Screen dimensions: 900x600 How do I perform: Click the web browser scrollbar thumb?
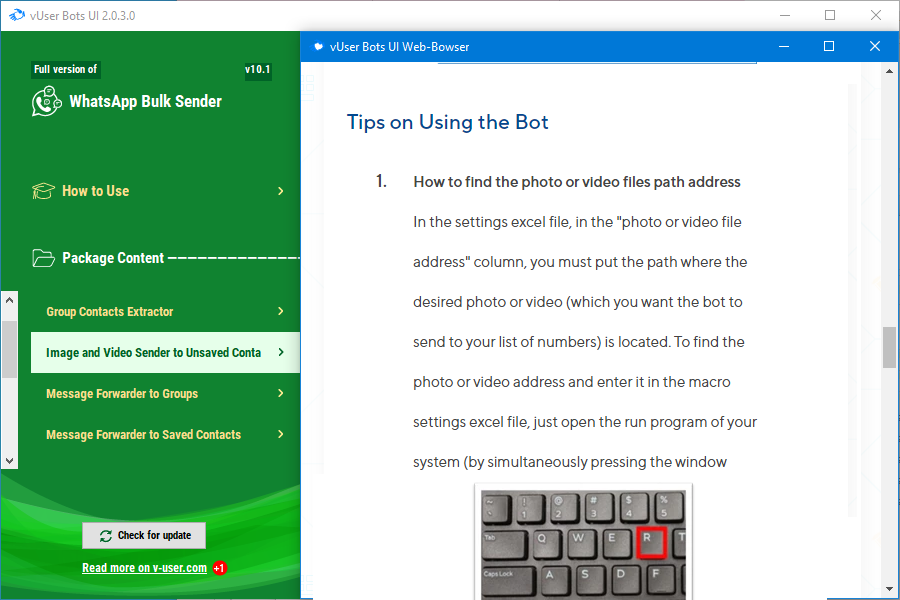pyautogui.click(x=889, y=347)
